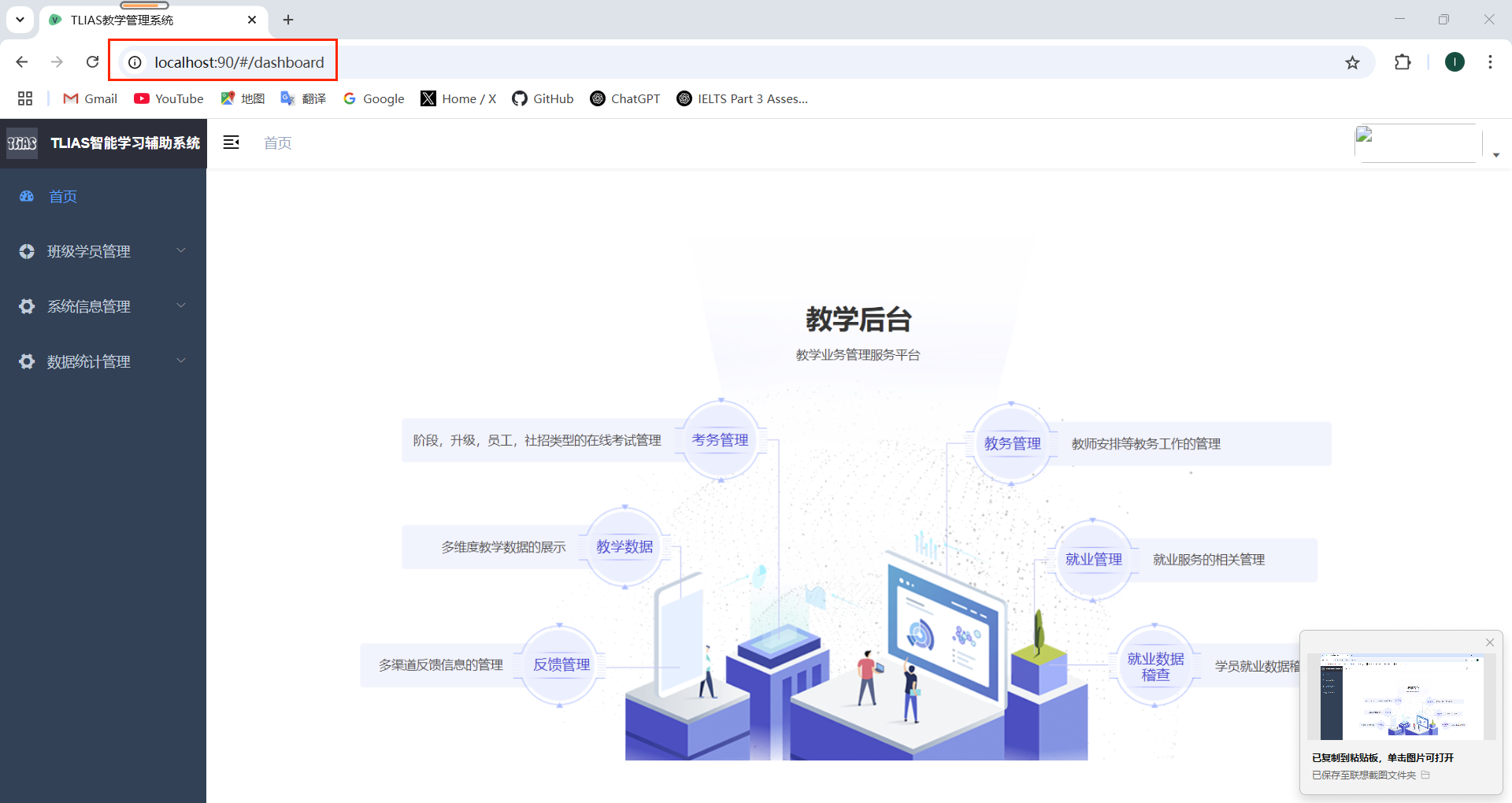
Task: Click the folder icon in screenshot notification
Action: pos(1425,775)
